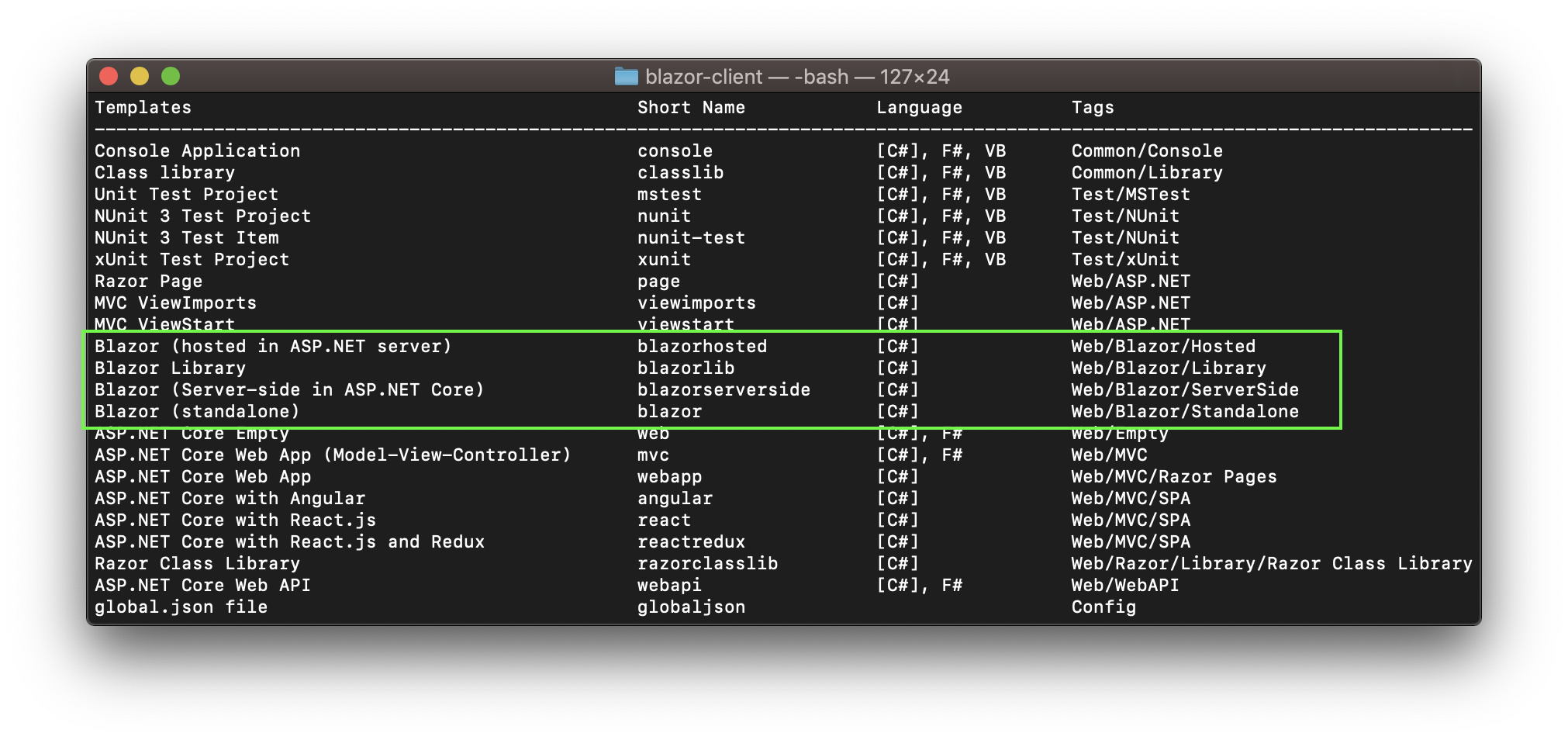The width and height of the screenshot is (1568, 740).
Task: Click the 'blazorserverside' short name
Action: coord(724,390)
